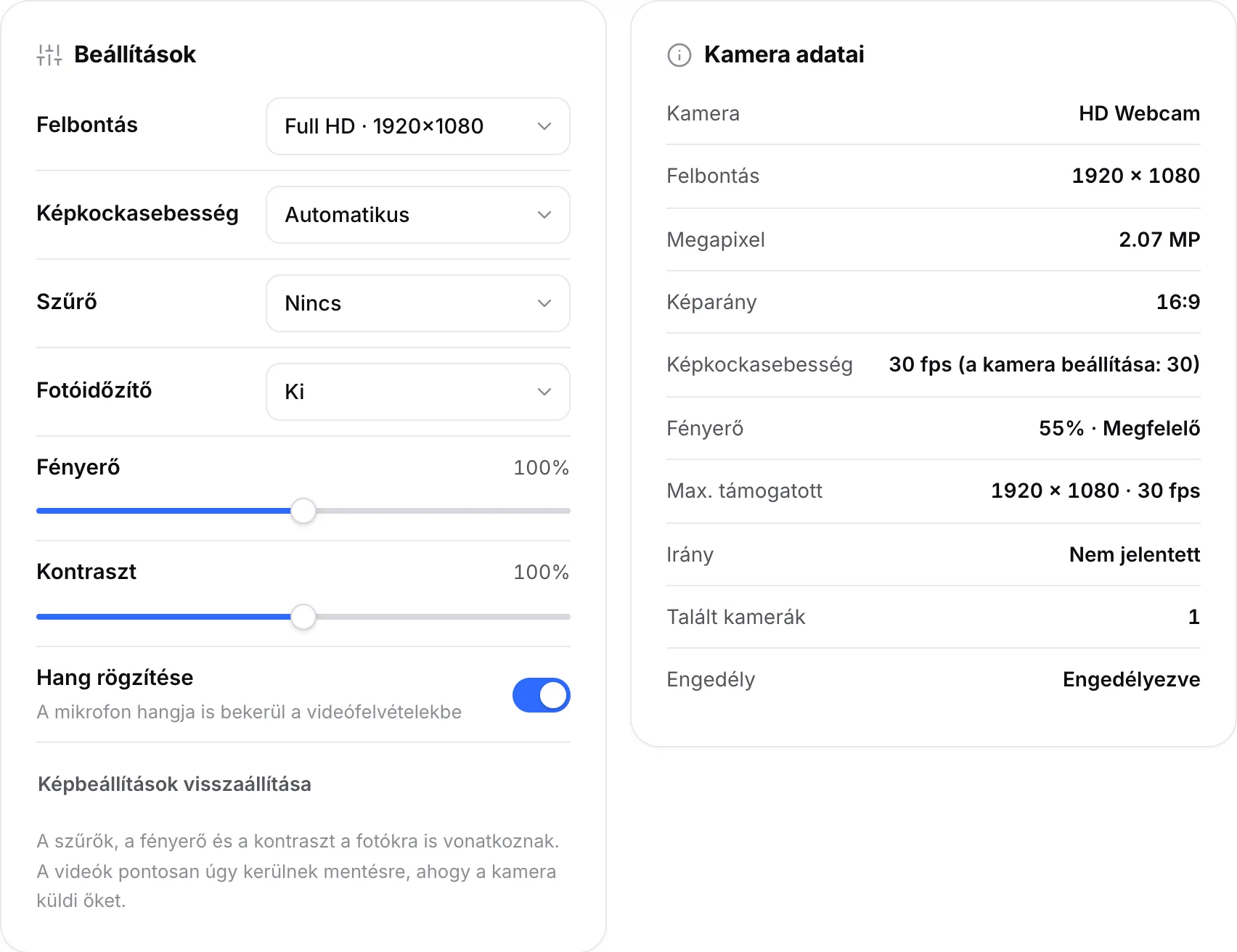Image resolution: width=1237 pixels, height=952 pixels.
Task: Click the sliders icon beside Beállítások
Action: coord(49,55)
